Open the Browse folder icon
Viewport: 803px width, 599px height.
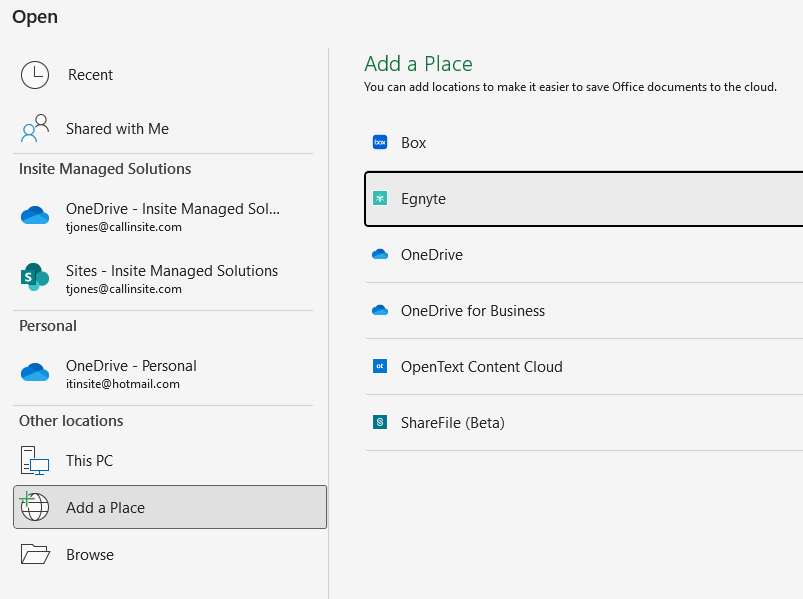point(35,554)
